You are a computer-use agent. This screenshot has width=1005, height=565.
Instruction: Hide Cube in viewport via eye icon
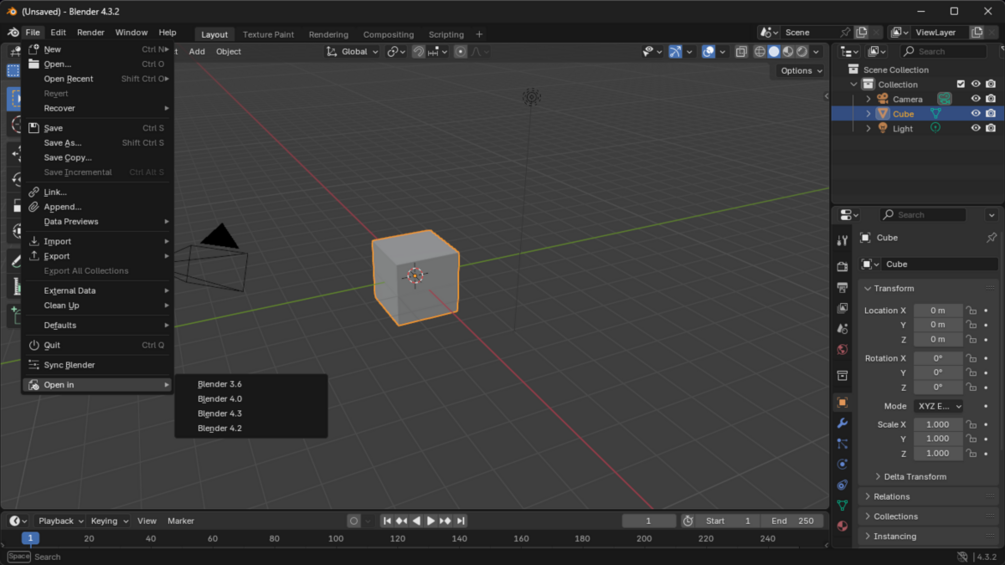(x=976, y=113)
